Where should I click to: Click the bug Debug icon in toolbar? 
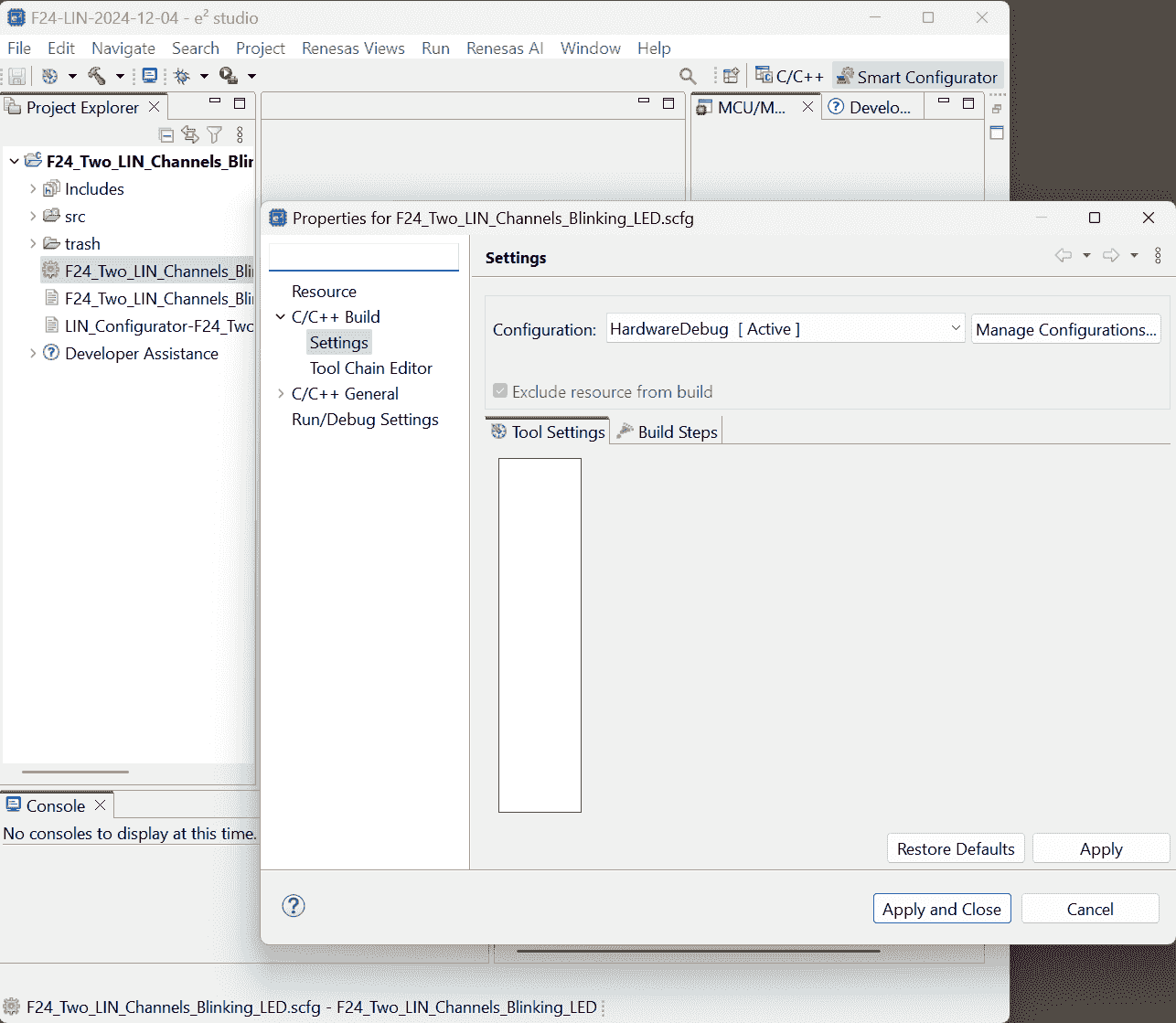click(x=182, y=76)
